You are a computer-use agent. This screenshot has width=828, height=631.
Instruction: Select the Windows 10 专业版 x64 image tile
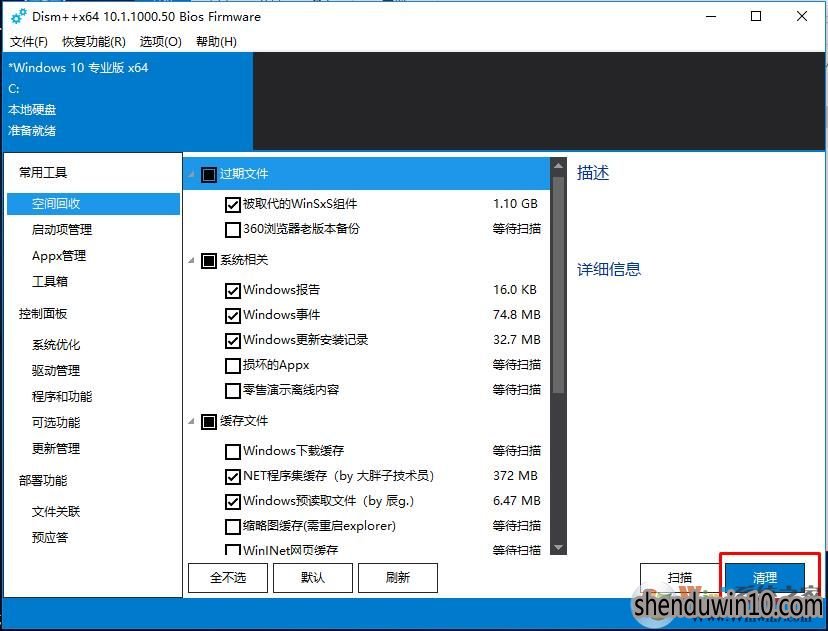(x=128, y=101)
